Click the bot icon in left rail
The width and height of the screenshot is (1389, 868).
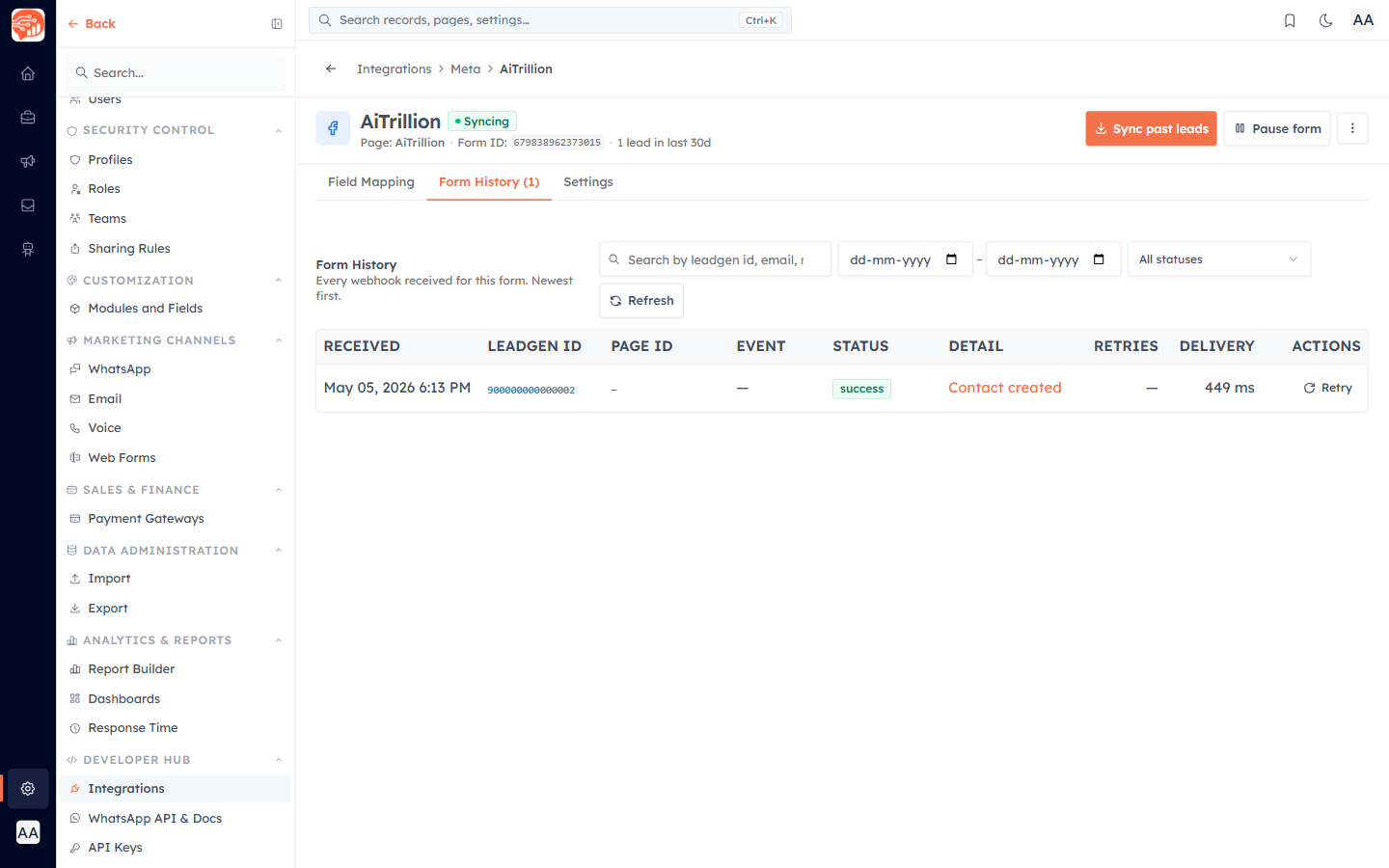28,250
